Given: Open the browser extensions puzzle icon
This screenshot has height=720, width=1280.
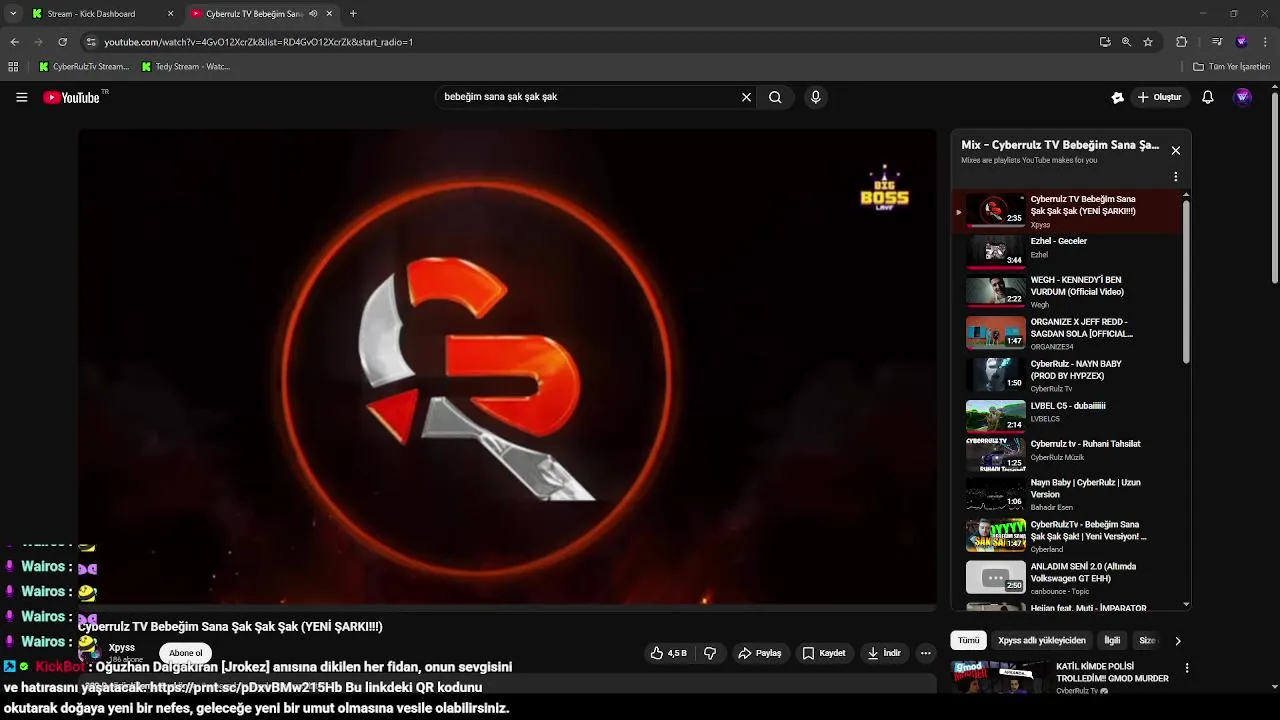Looking at the screenshot, I should [x=1181, y=42].
